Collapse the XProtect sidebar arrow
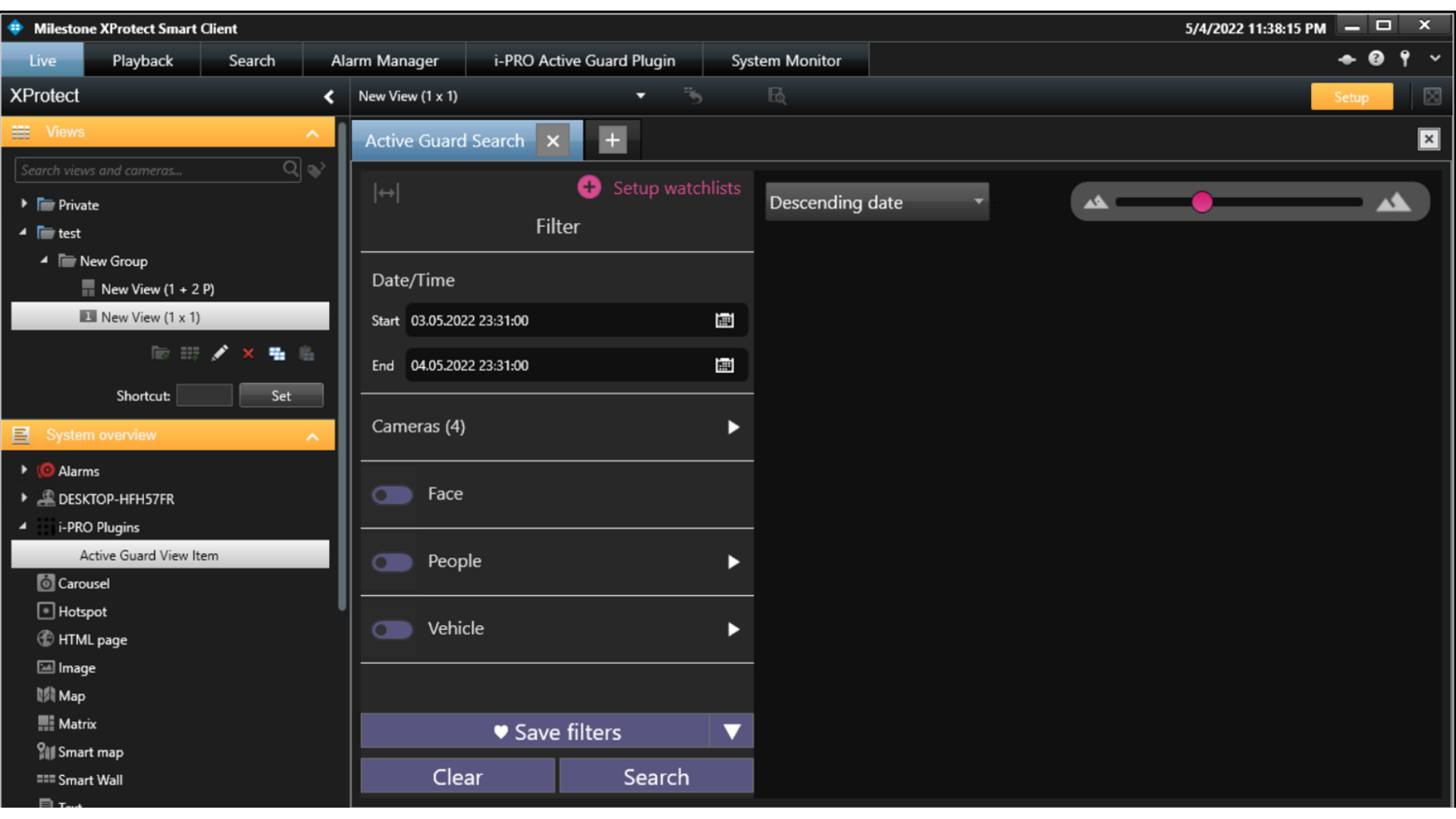This screenshot has width=1456, height=819. [328, 96]
